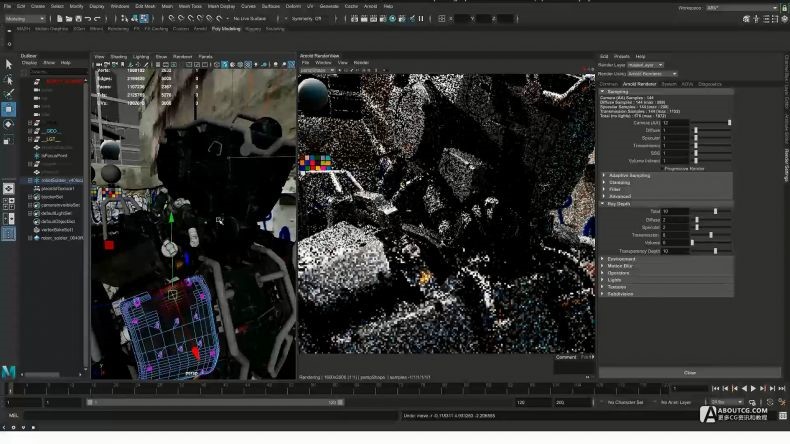The width and height of the screenshot is (790, 444).
Task: Expand Environment section
Action: pos(603,259)
